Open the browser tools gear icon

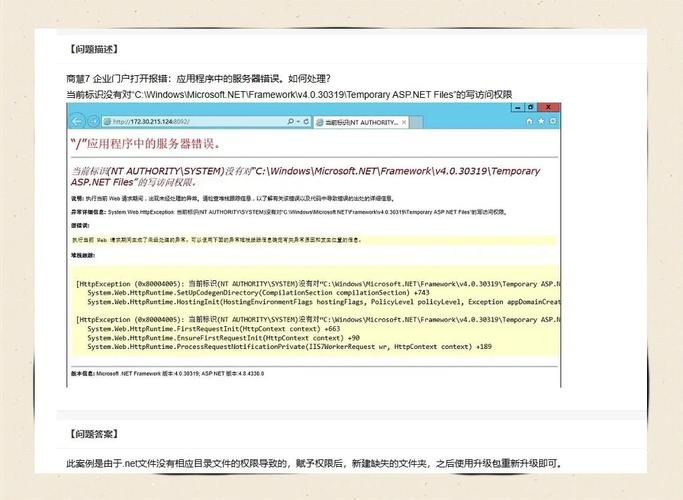point(553,121)
